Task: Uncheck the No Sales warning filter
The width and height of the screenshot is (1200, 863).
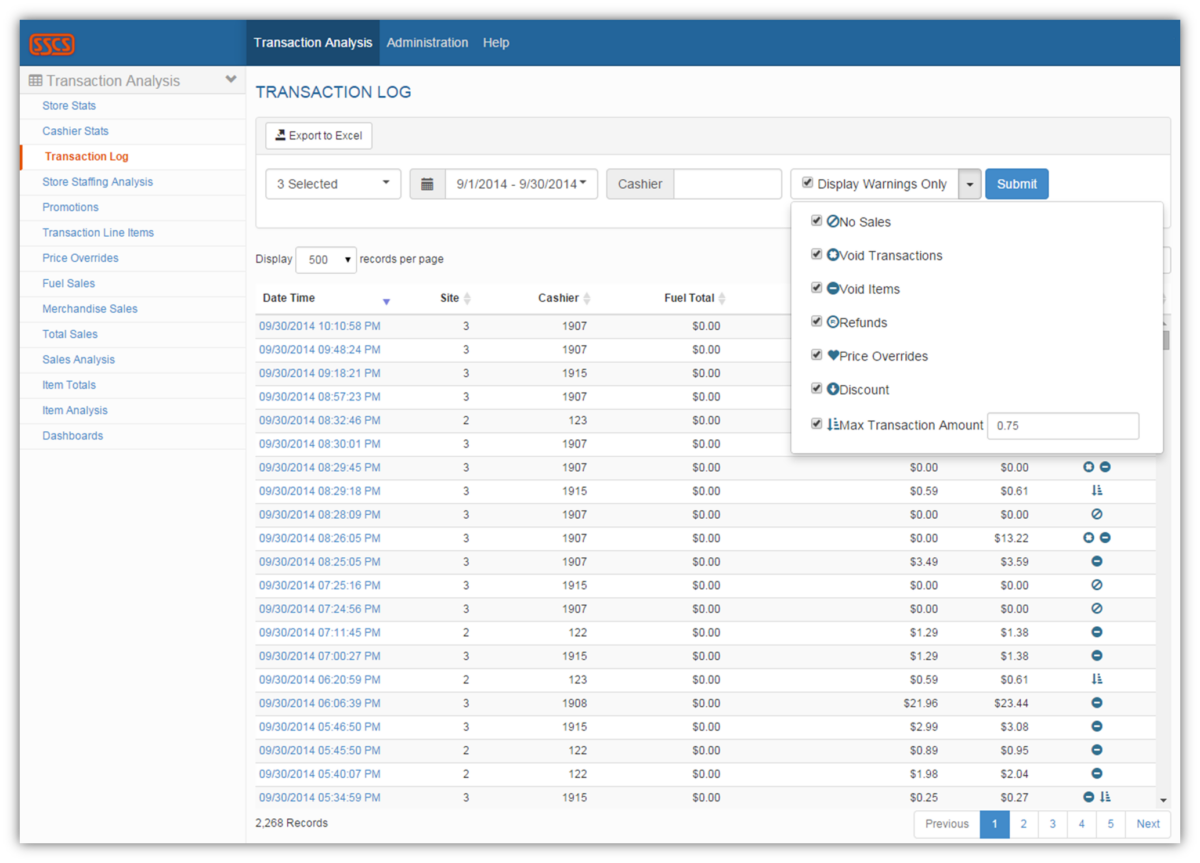Action: click(x=816, y=221)
